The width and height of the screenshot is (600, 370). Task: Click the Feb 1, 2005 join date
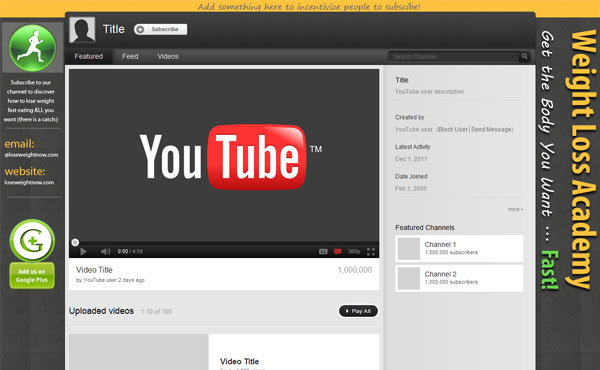pos(411,189)
